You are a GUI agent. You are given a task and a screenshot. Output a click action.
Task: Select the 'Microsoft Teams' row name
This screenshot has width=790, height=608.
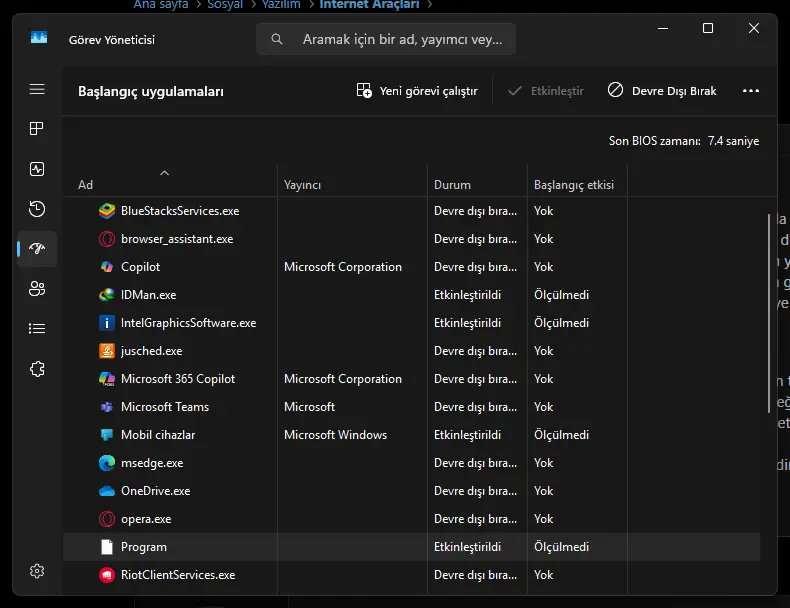pyautogui.click(x=165, y=407)
